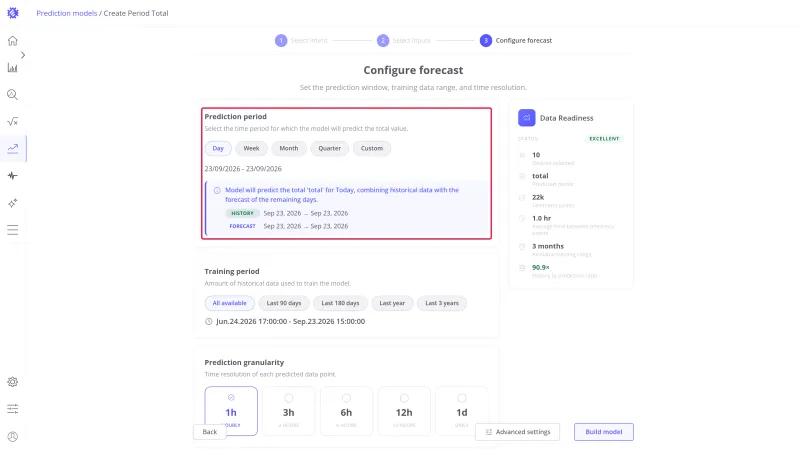Open the prediction trend line icon
This screenshot has height=450, width=800.
click(13, 148)
